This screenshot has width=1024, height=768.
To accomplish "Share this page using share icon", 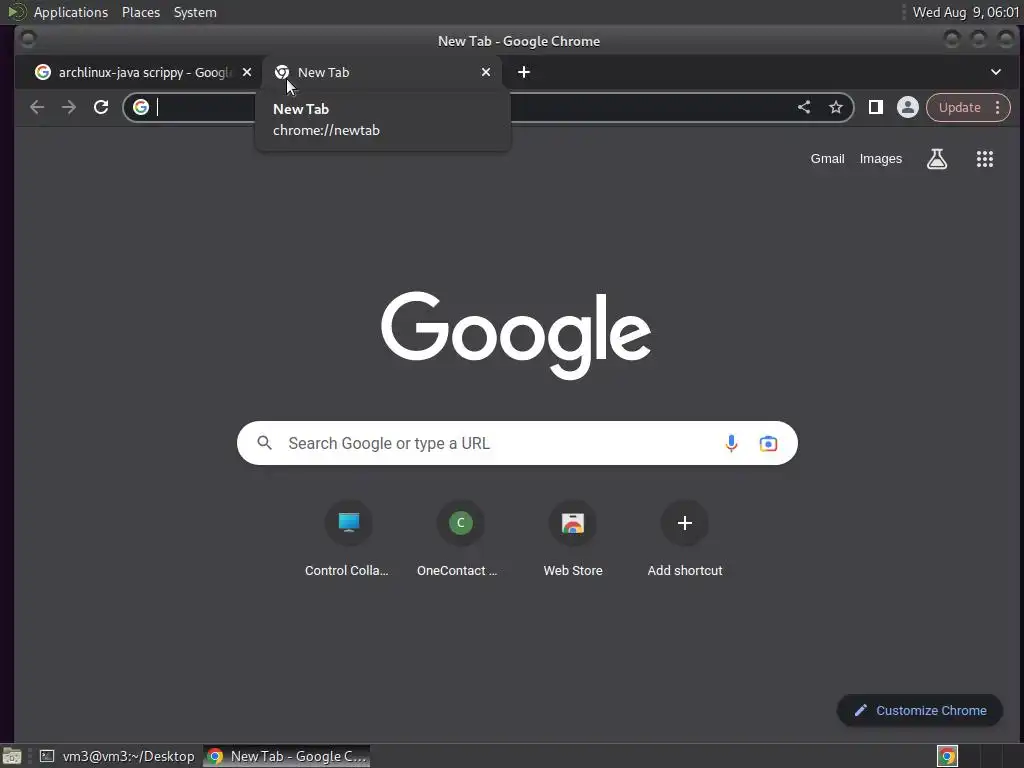I will [x=804, y=107].
